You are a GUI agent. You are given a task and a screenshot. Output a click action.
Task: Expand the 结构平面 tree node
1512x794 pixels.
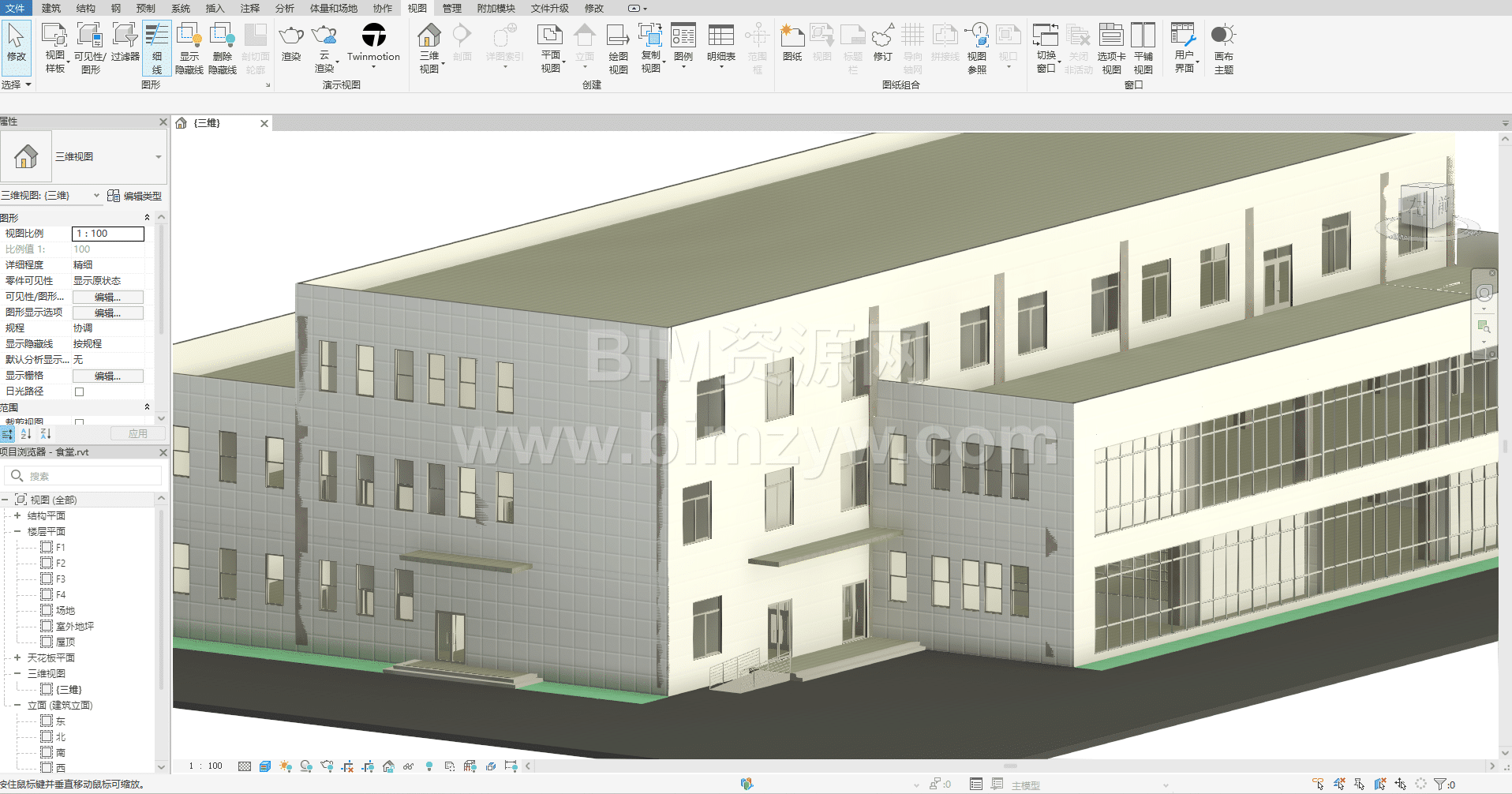point(17,515)
